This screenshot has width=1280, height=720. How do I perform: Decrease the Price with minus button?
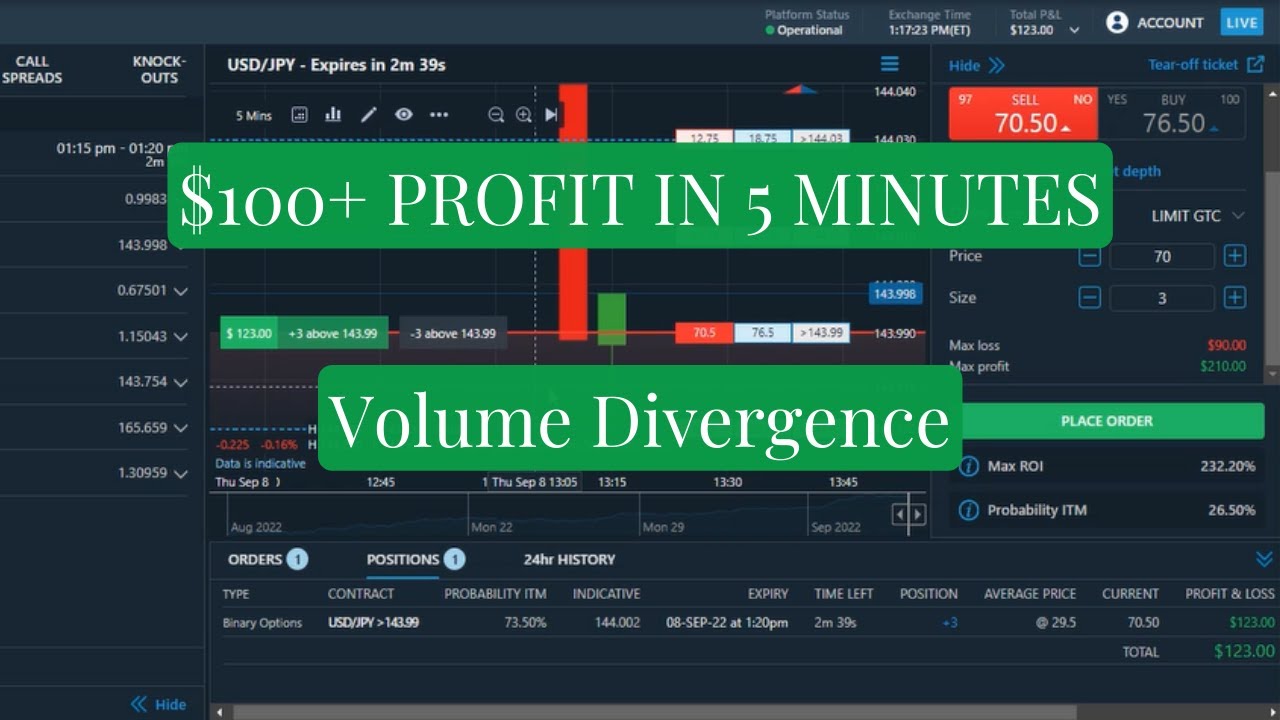1090,256
